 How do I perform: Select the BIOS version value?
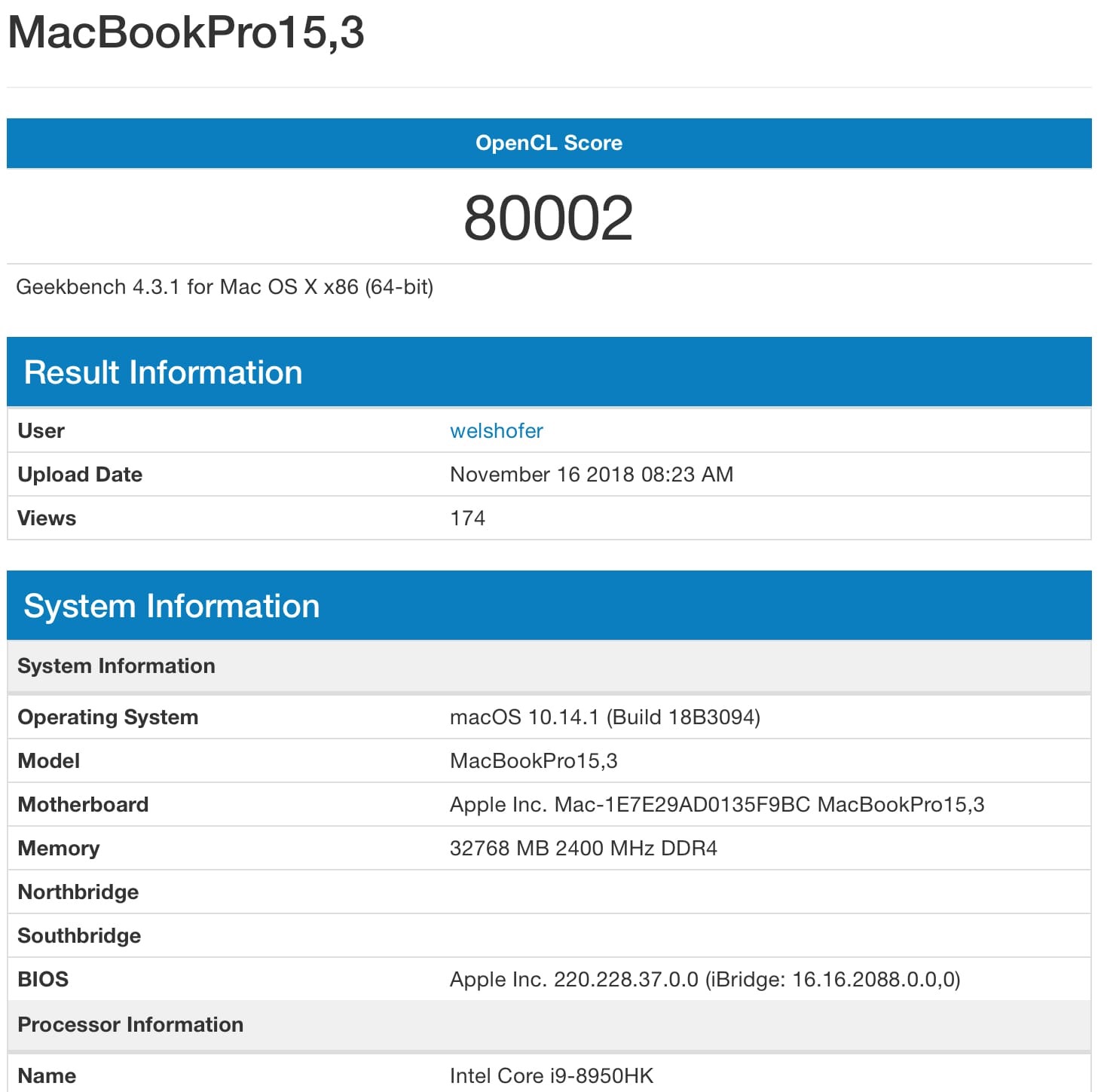pos(705,979)
